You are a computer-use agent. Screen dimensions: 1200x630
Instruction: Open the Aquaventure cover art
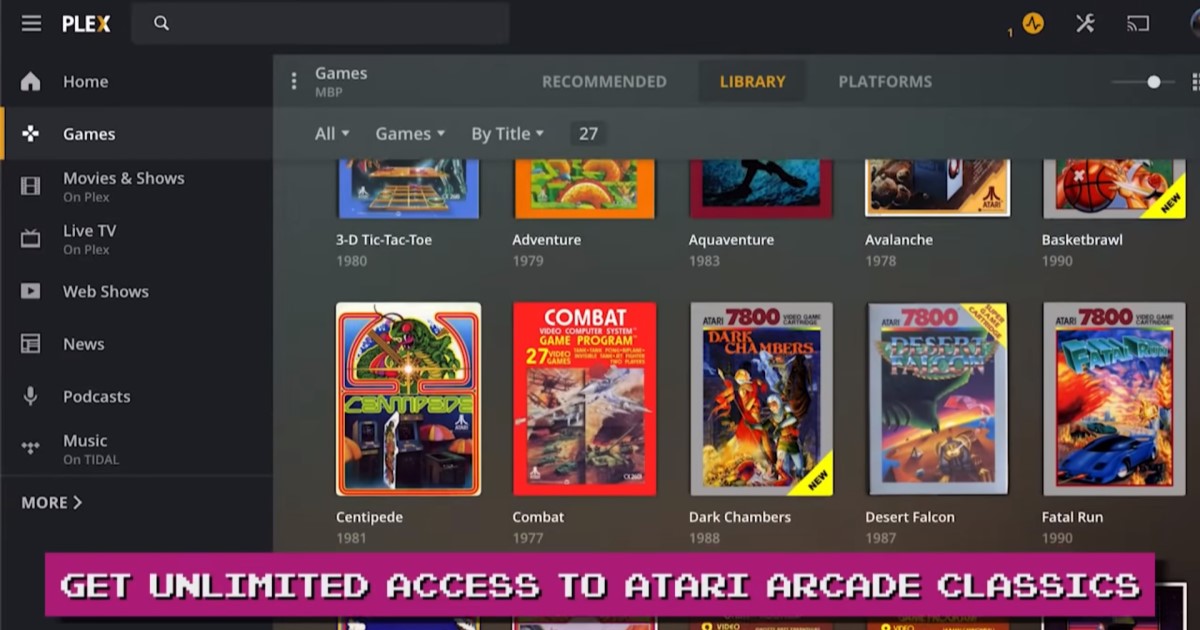tap(761, 188)
